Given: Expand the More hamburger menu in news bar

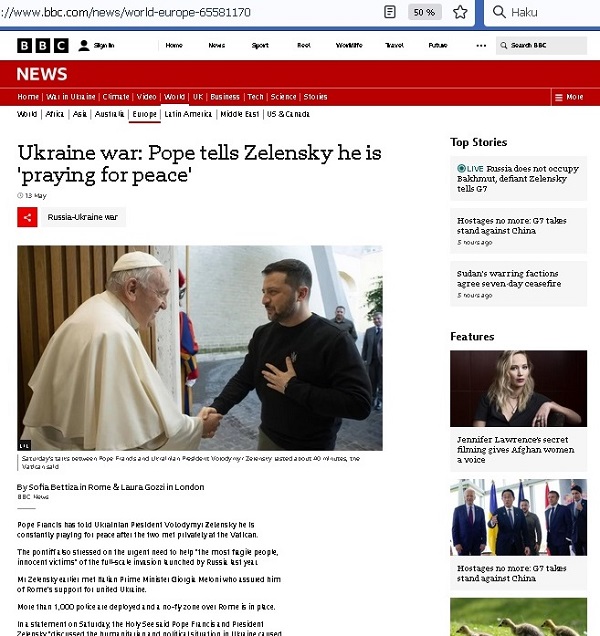Looking at the screenshot, I should 569,97.
